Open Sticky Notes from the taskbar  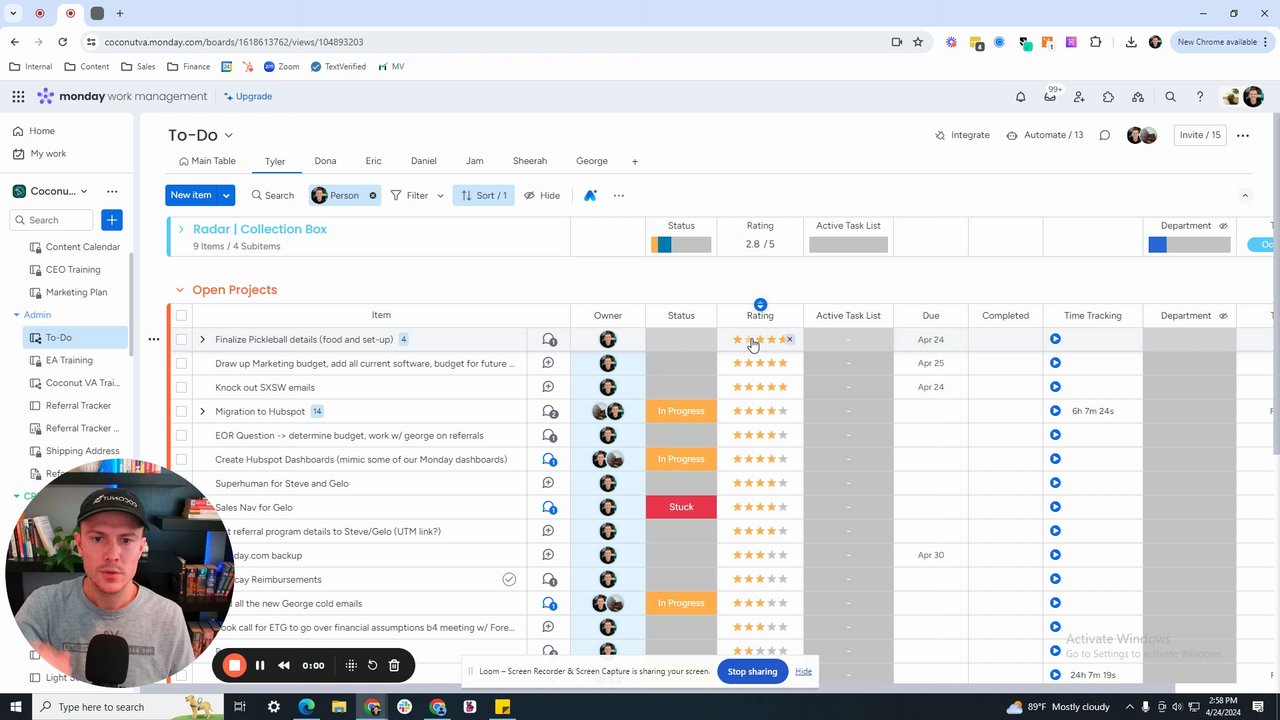[503, 707]
